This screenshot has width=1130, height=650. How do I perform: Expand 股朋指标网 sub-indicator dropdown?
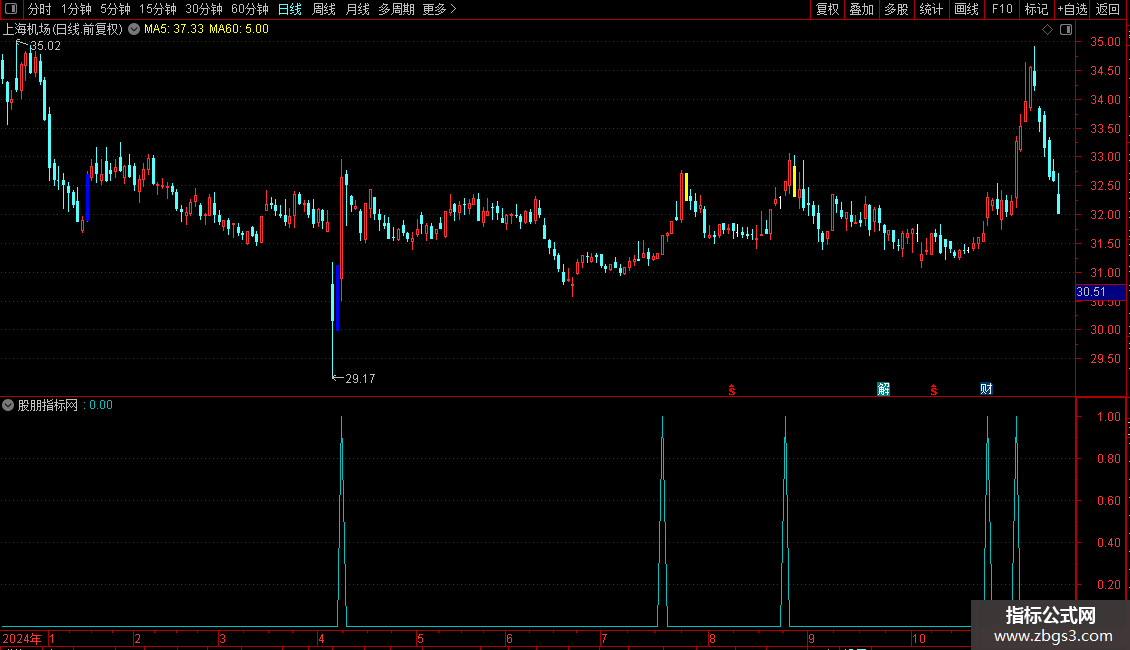tap(8, 405)
